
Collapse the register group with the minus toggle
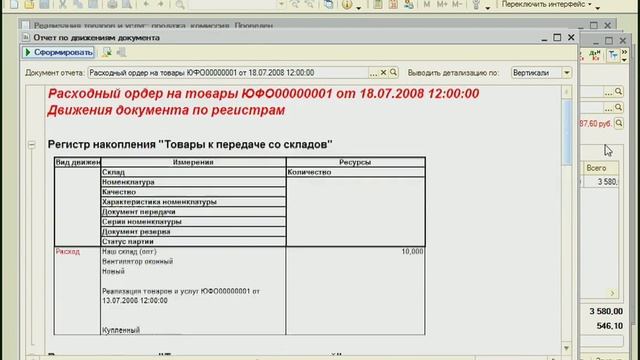point(32,144)
